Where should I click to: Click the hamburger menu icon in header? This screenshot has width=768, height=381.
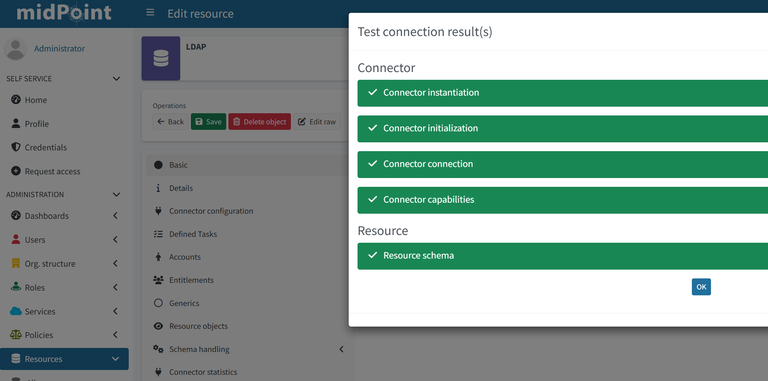[150, 13]
